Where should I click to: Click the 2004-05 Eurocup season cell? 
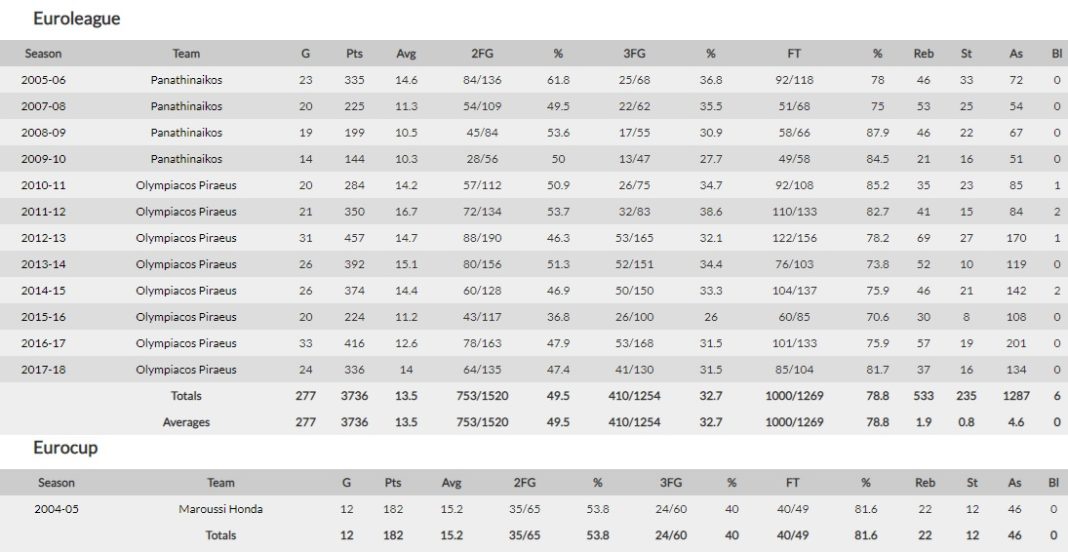pyautogui.click(x=56, y=509)
